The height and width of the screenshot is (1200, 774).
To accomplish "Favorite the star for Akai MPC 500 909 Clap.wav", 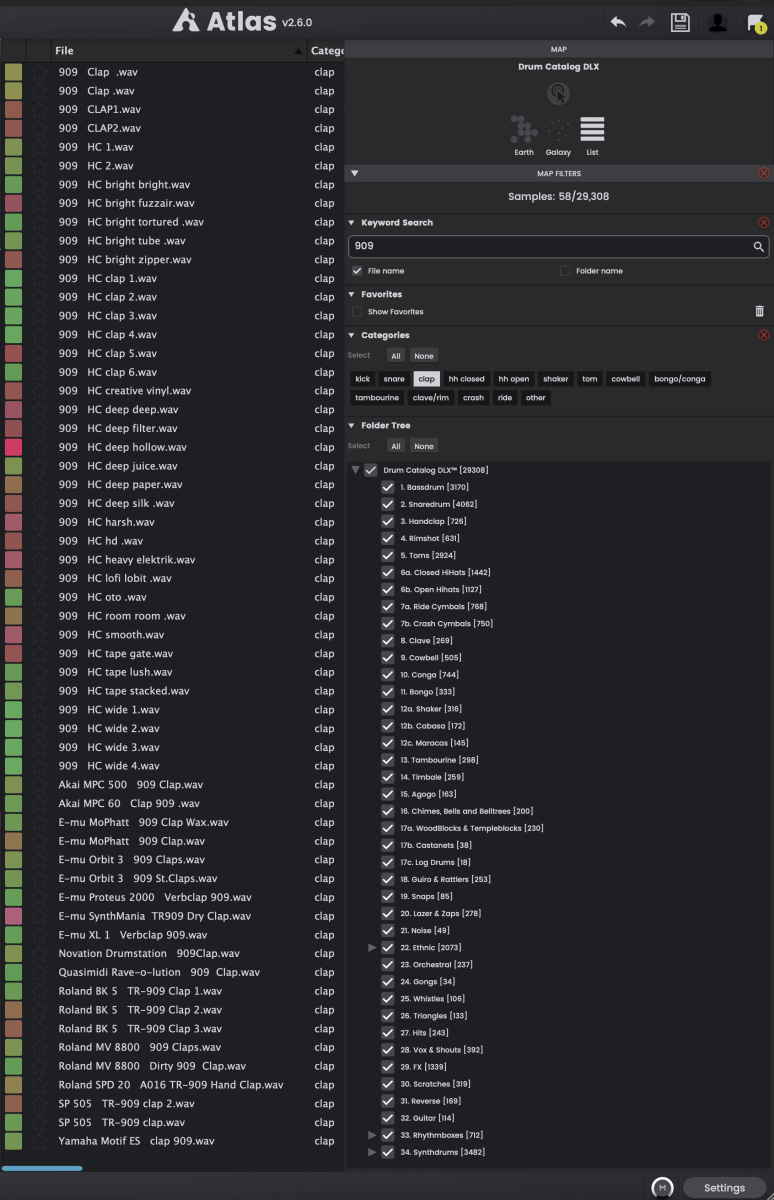I will point(38,785).
